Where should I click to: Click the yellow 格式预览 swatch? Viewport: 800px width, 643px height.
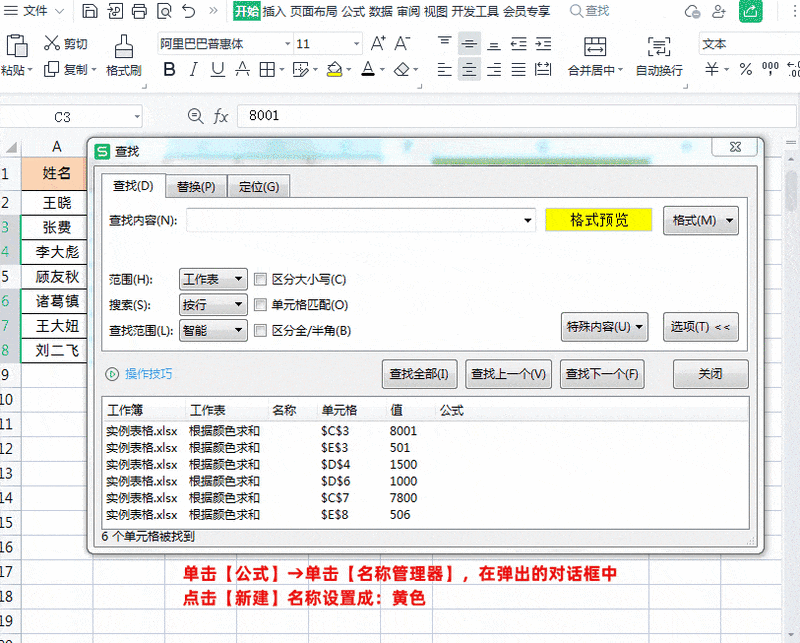pos(599,221)
